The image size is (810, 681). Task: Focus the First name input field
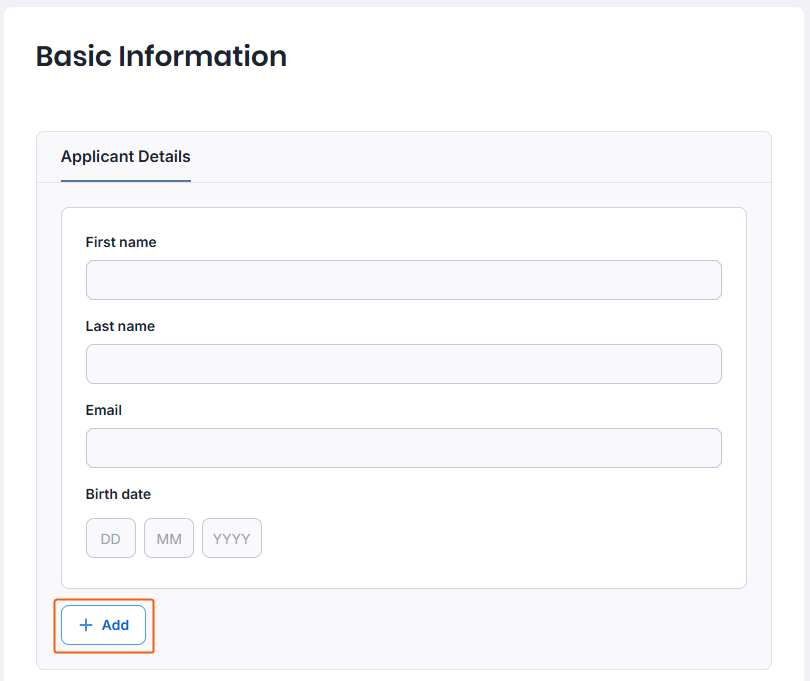(403, 280)
